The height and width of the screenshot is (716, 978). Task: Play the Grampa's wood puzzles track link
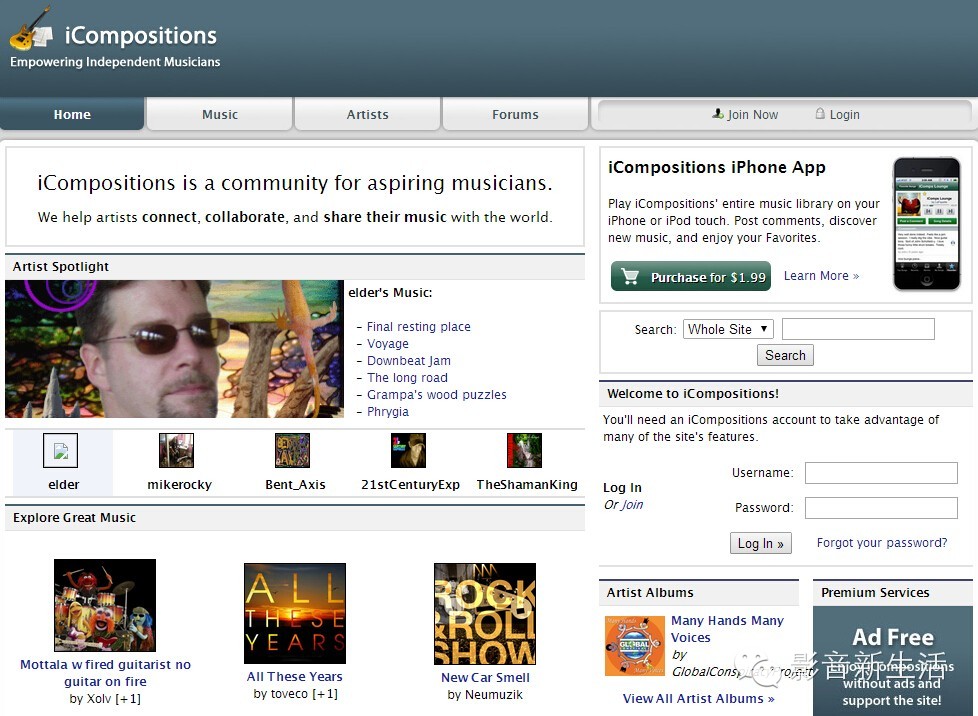pos(436,395)
